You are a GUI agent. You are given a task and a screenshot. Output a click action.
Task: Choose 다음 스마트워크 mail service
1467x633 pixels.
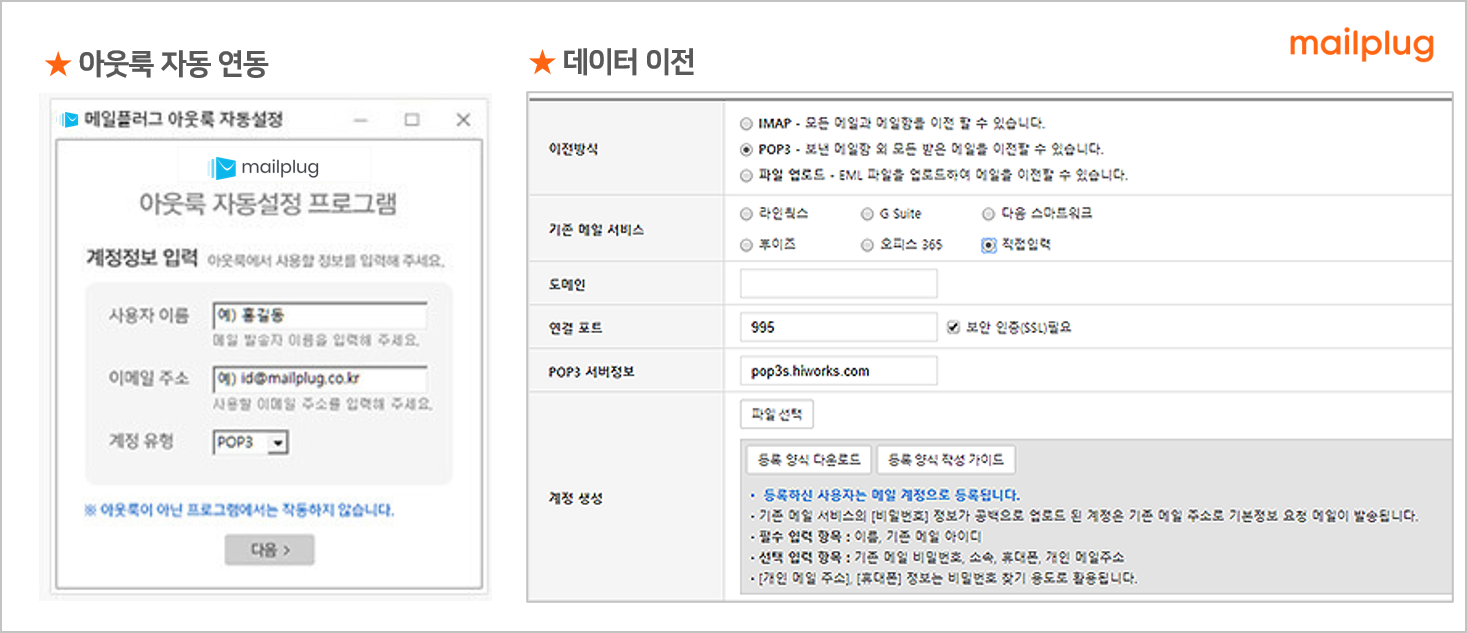click(989, 214)
